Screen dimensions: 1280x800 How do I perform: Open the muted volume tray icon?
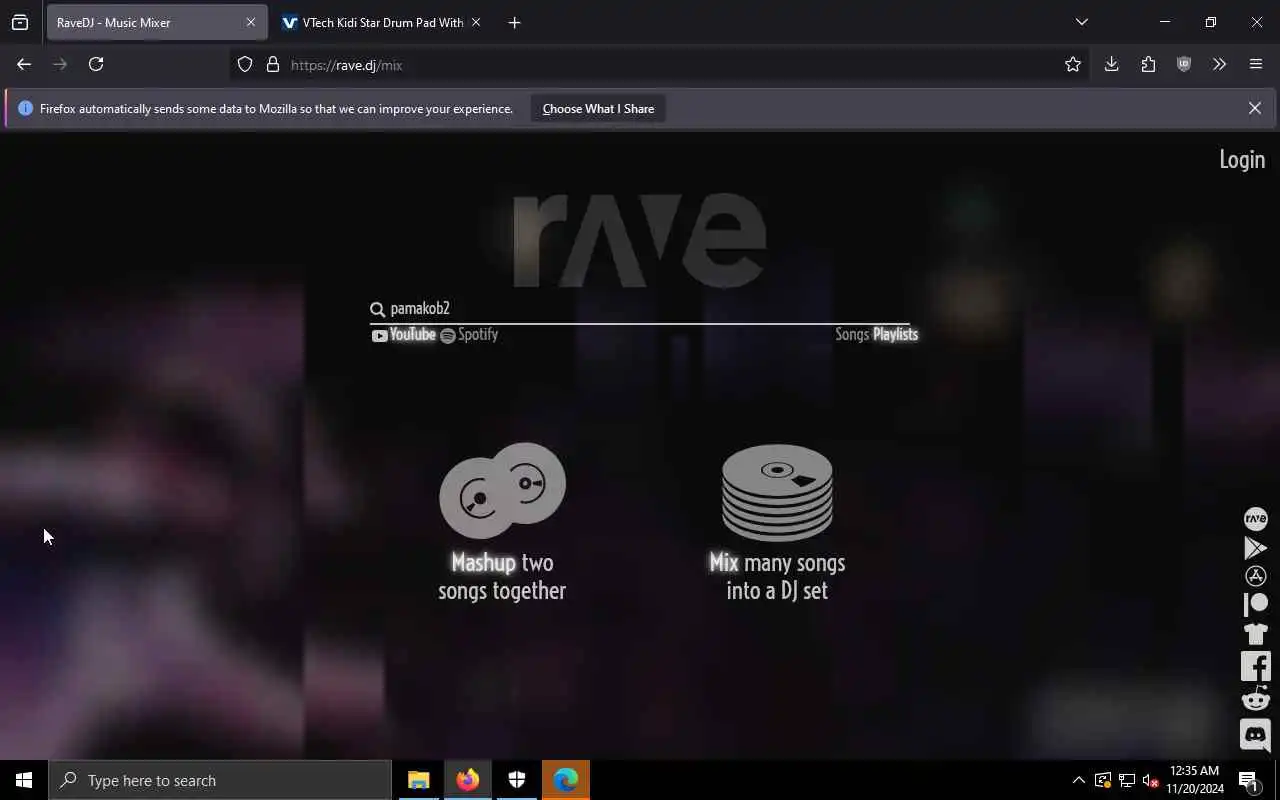[x=1150, y=780]
